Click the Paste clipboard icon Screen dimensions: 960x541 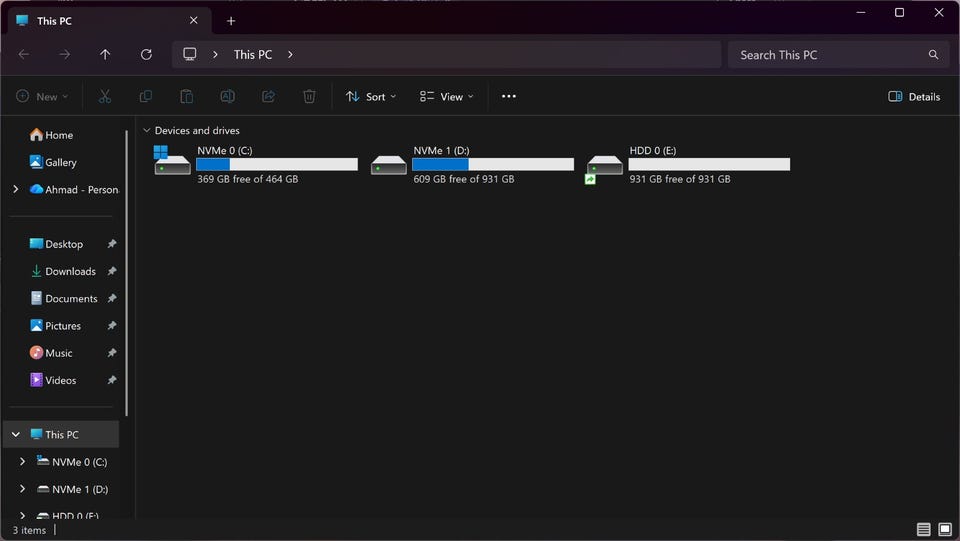pos(187,96)
